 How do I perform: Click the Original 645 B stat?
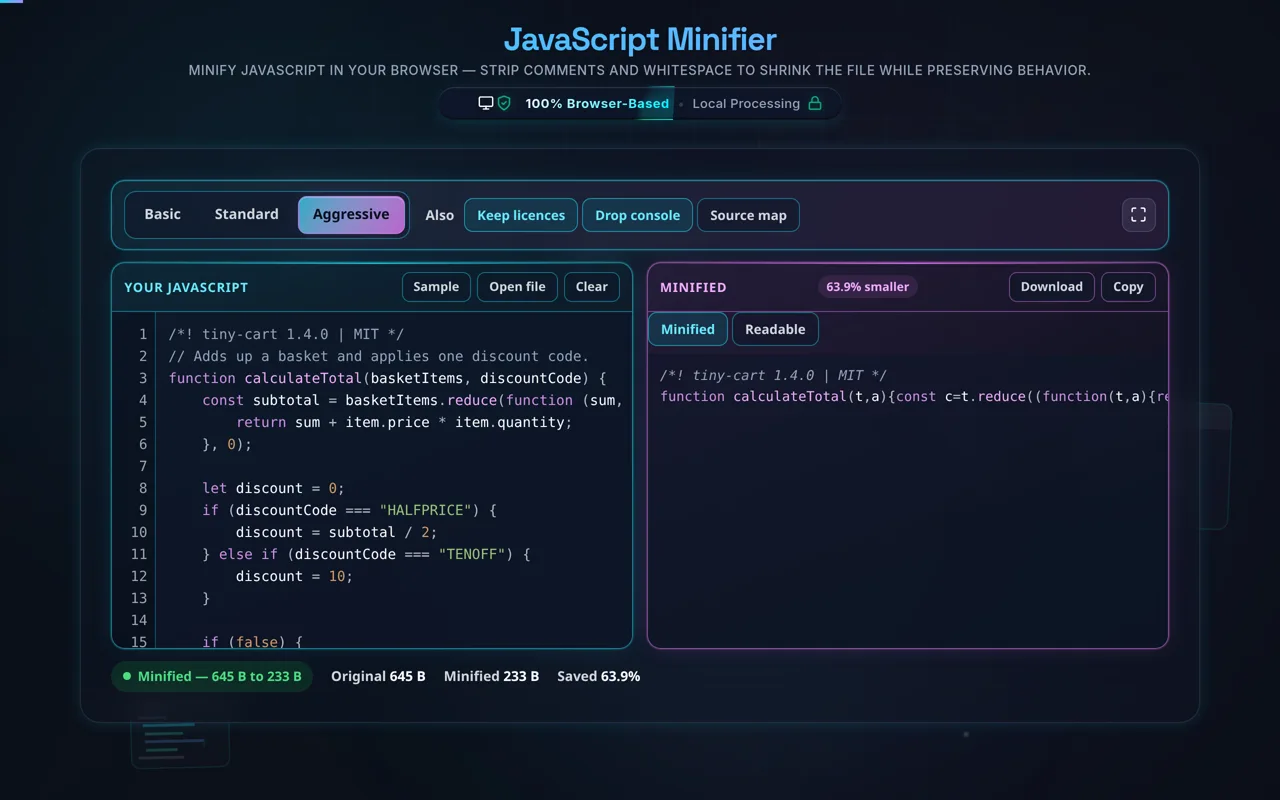(378, 677)
